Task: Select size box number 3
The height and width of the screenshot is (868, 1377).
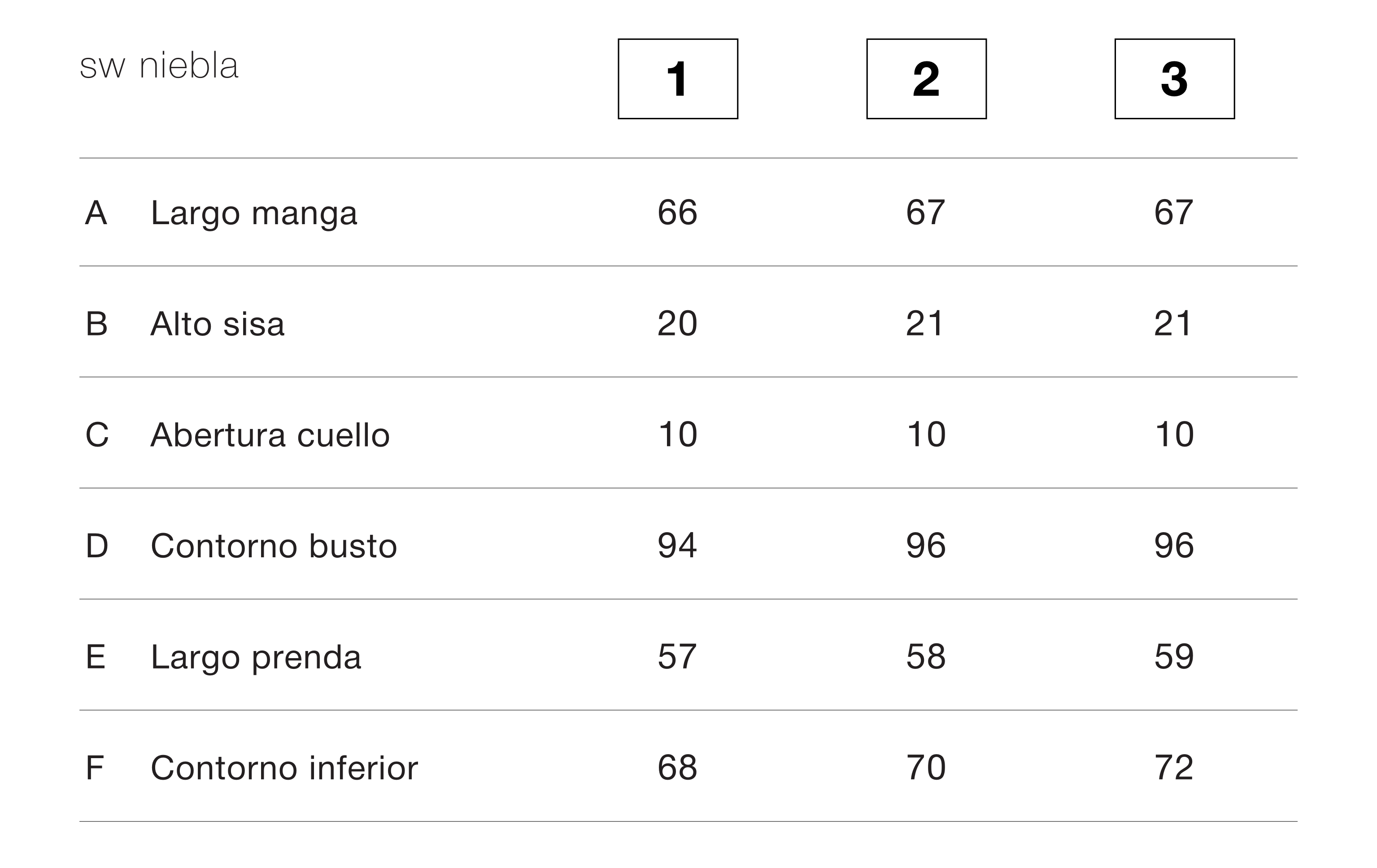Action: click(1175, 79)
